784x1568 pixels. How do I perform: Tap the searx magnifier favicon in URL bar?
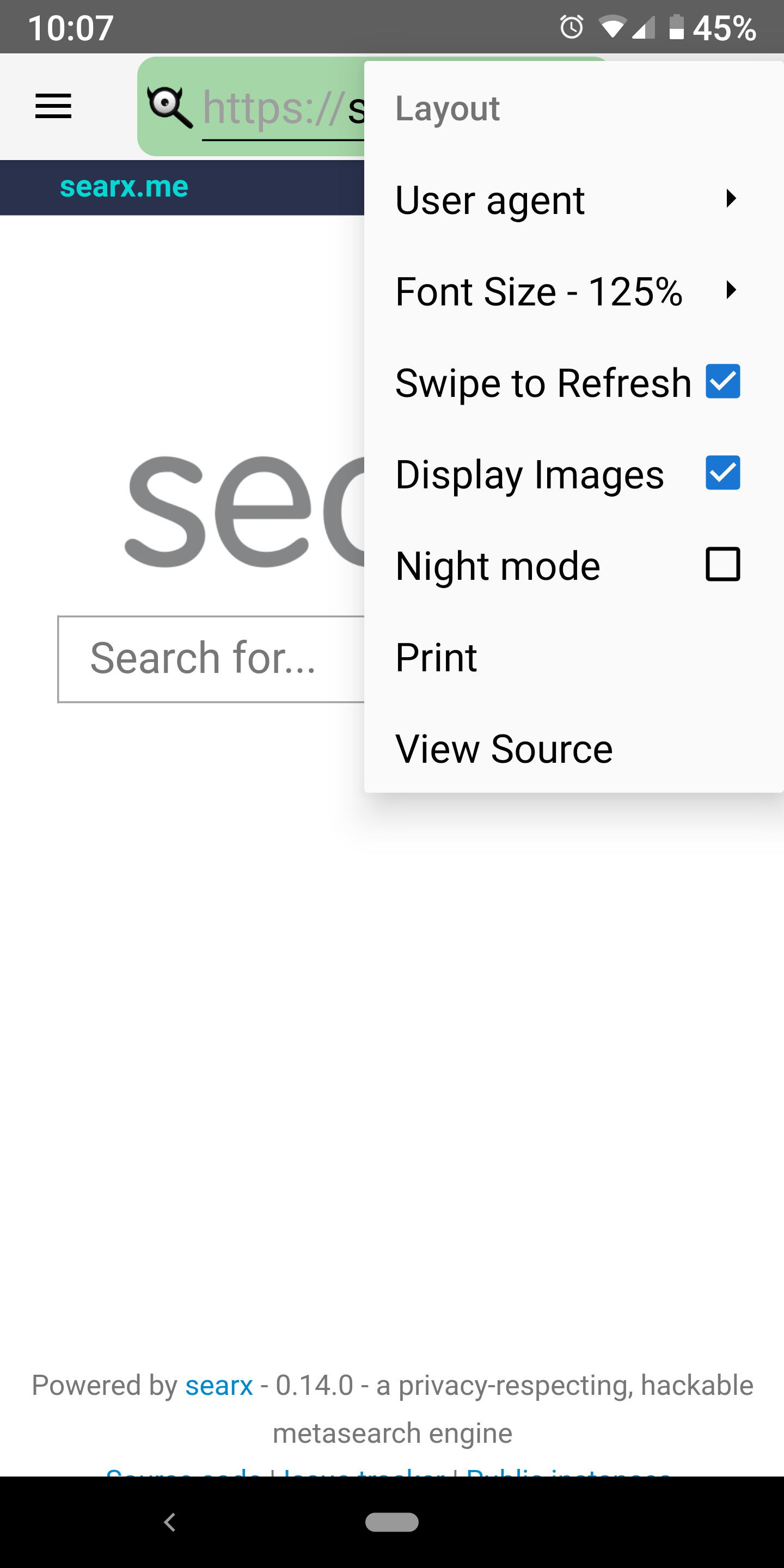click(170, 107)
